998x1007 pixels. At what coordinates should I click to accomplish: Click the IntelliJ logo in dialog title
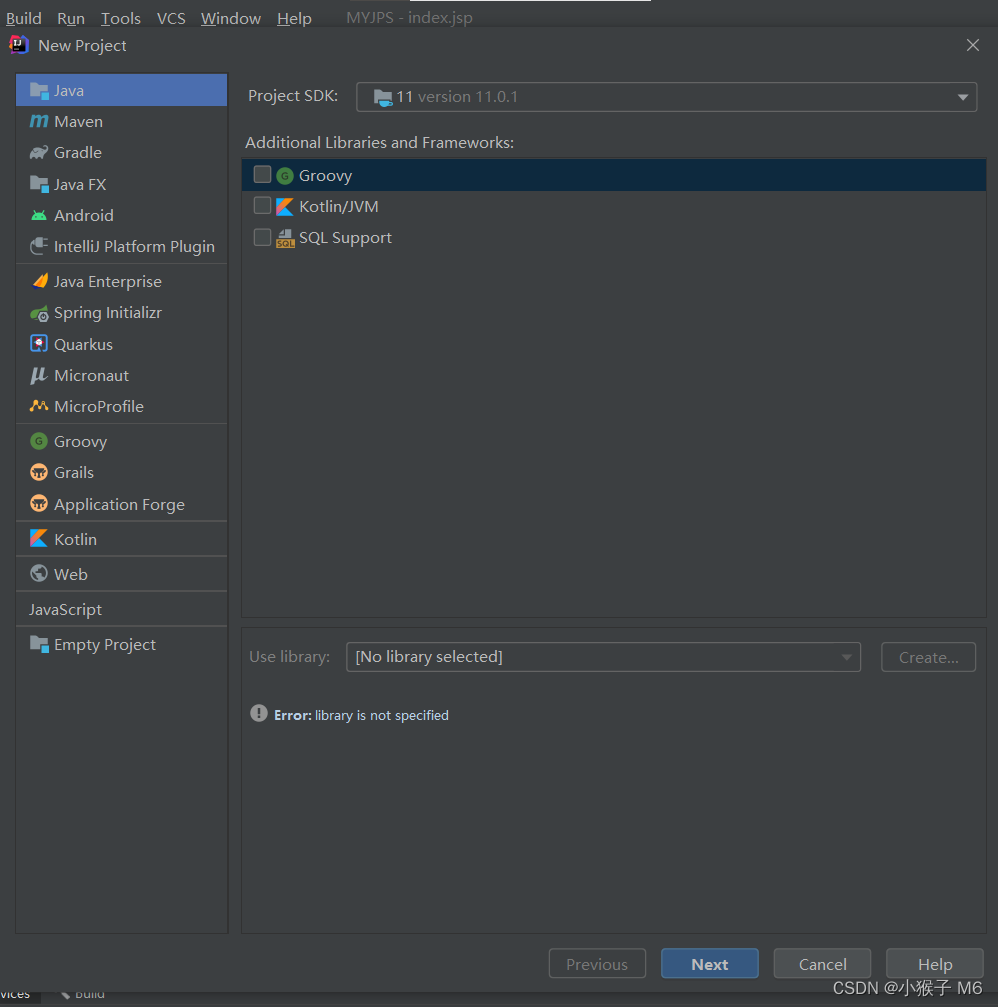(x=19, y=44)
